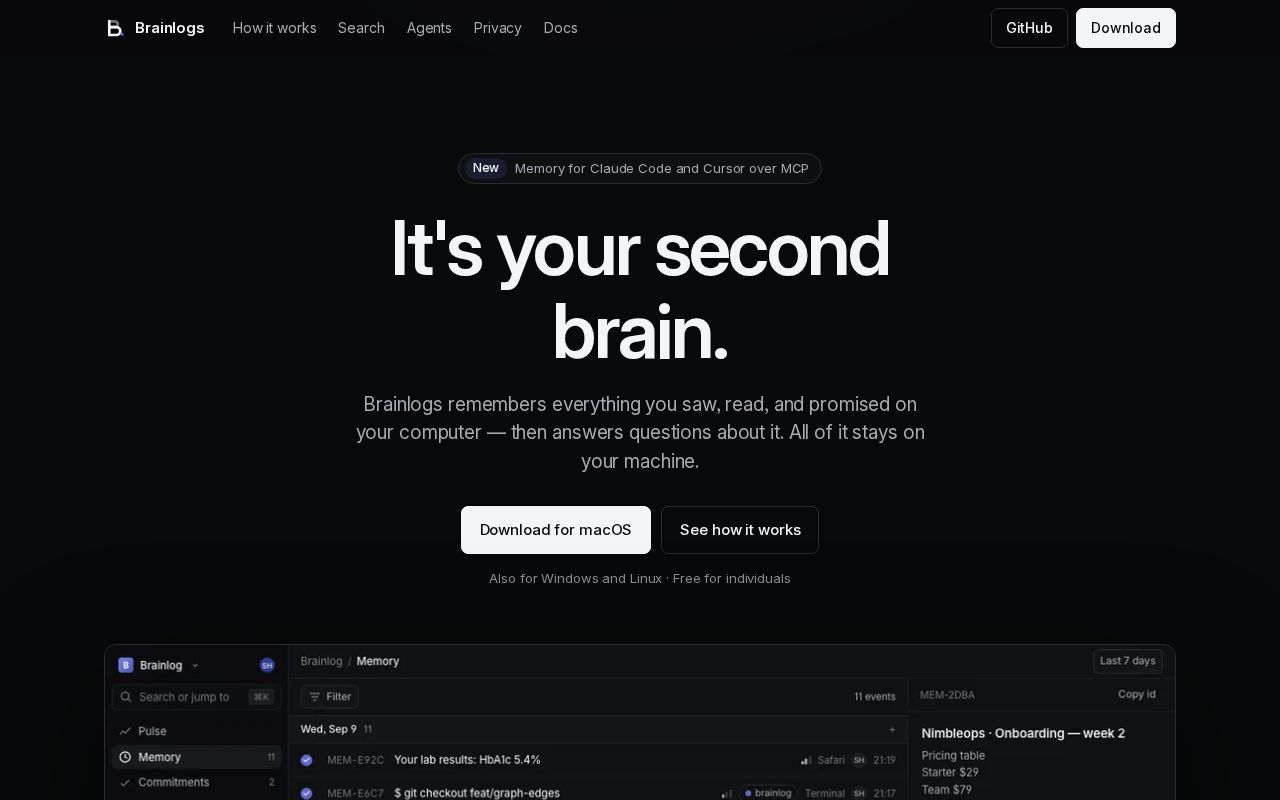Open the New MCP memory announcement pill

click(x=640, y=168)
